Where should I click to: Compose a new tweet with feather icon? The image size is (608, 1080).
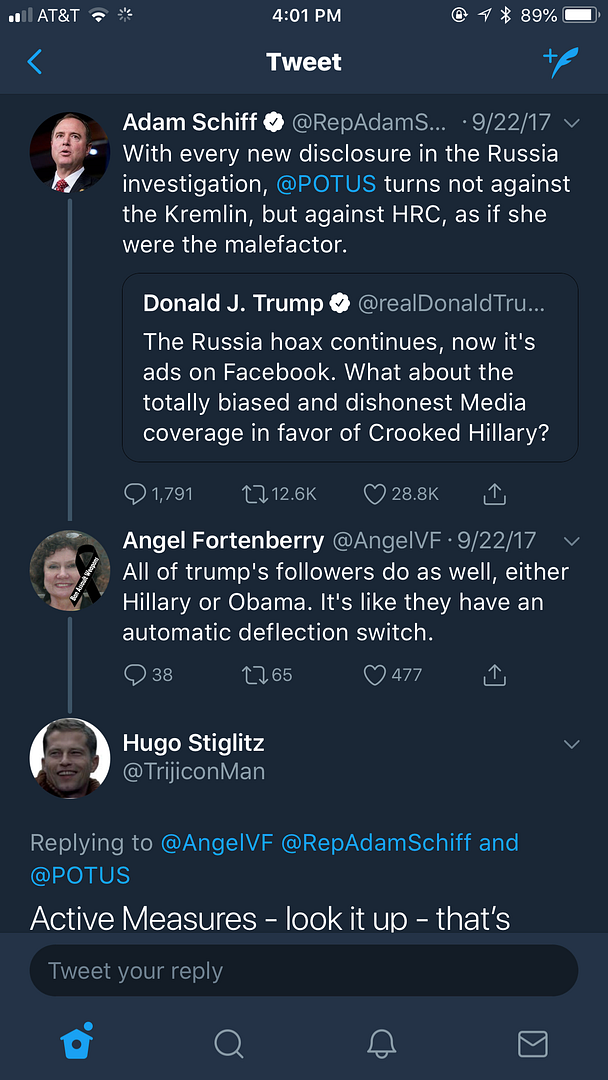coord(561,62)
